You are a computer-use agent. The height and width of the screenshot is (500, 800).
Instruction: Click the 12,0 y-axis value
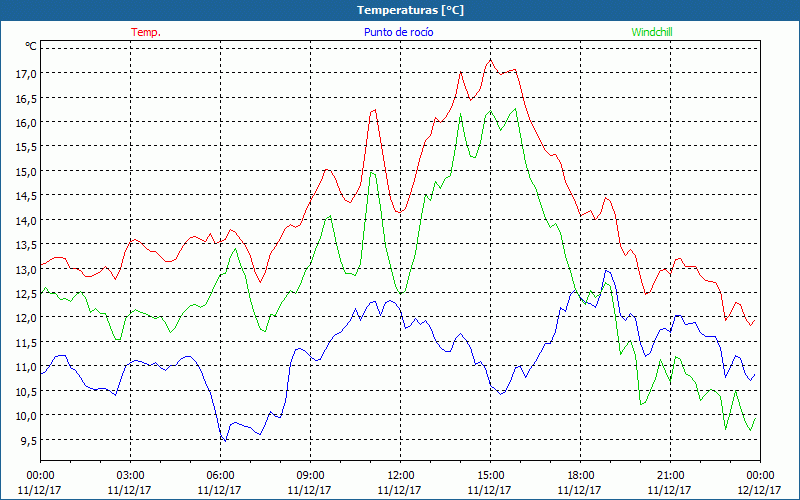[26, 318]
